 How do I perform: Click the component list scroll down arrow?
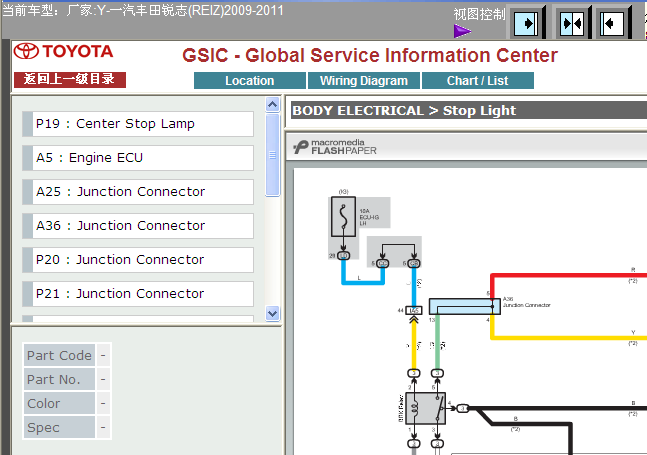point(272,313)
